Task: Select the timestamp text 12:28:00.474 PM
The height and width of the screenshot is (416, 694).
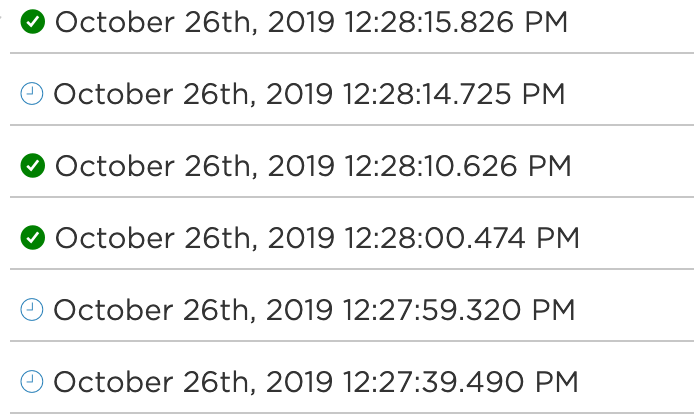Action: coord(462,238)
